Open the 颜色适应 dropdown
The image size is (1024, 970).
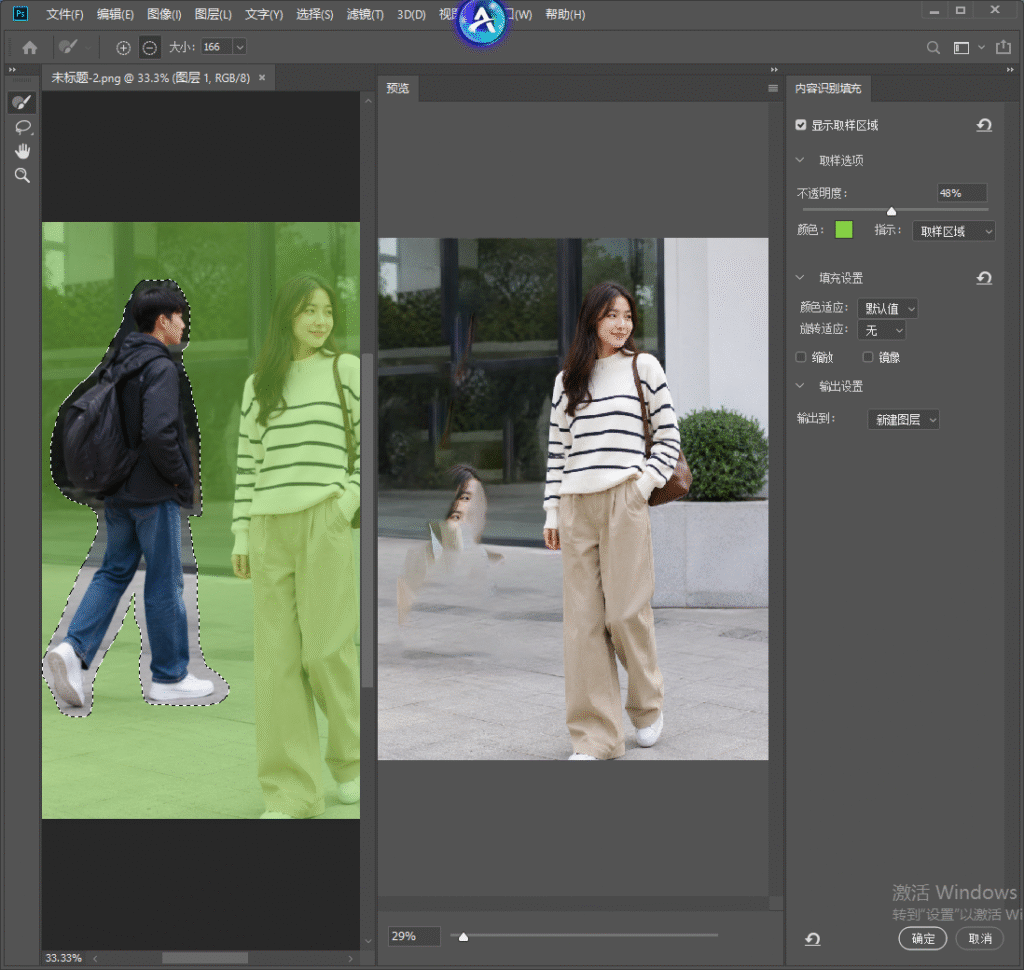[888, 308]
